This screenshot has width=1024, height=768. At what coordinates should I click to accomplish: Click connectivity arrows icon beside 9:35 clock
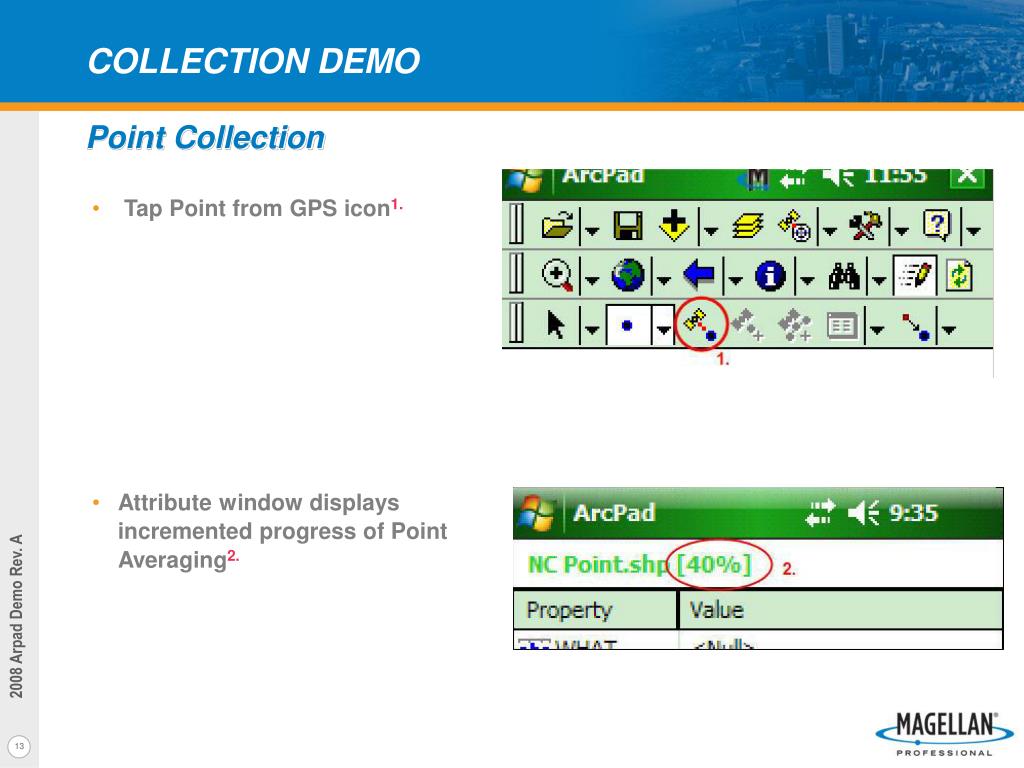click(820, 513)
